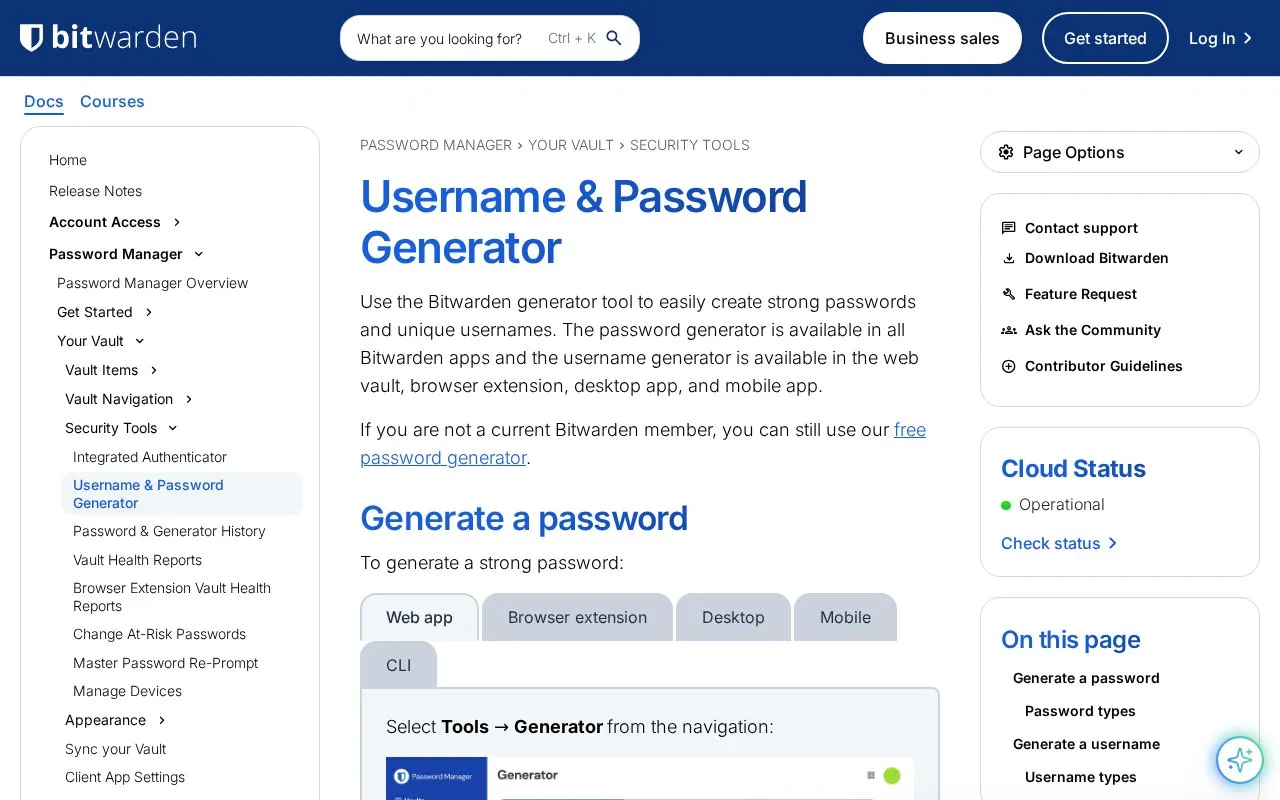The width and height of the screenshot is (1280, 800).
Task: Expand the Get Started section
Action: (x=149, y=312)
